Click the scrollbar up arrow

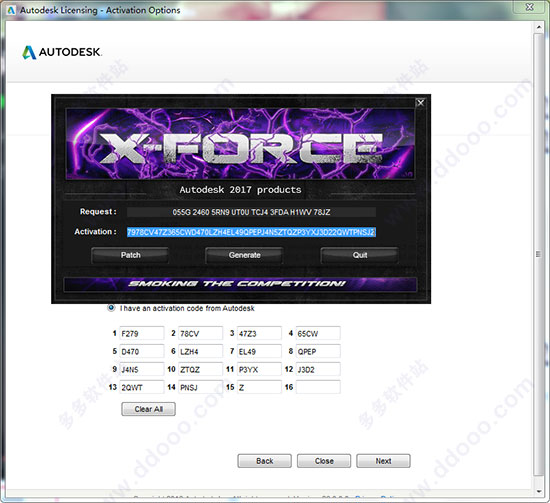[x=539, y=27]
